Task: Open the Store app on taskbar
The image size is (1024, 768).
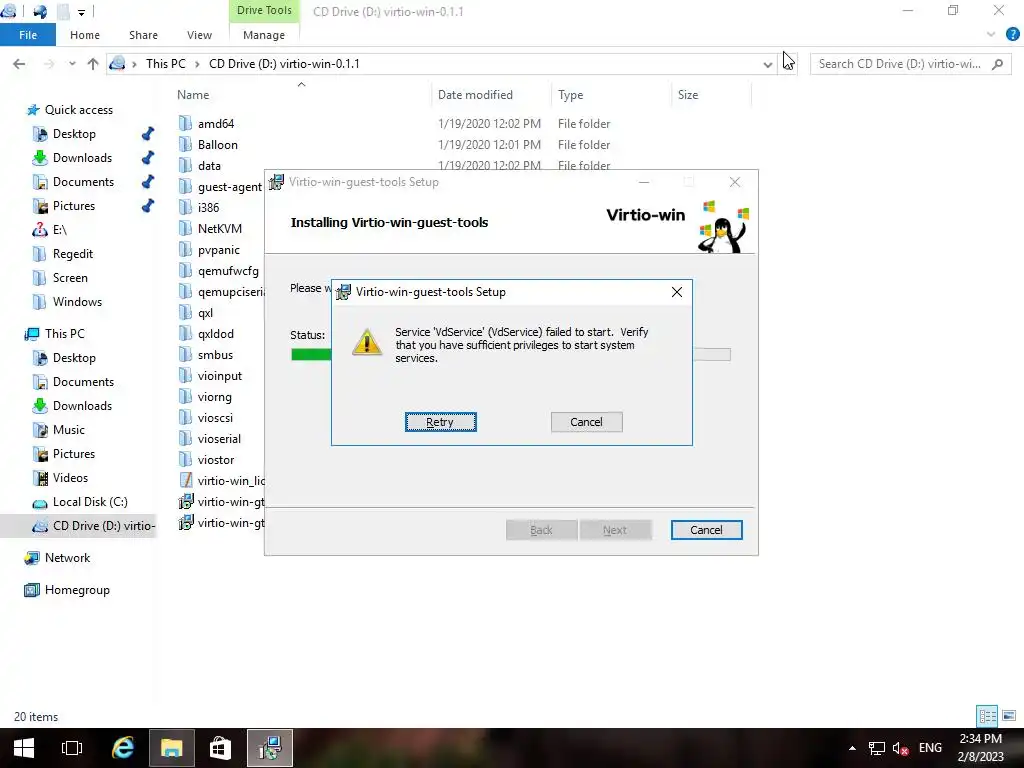Action: click(220, 748)
